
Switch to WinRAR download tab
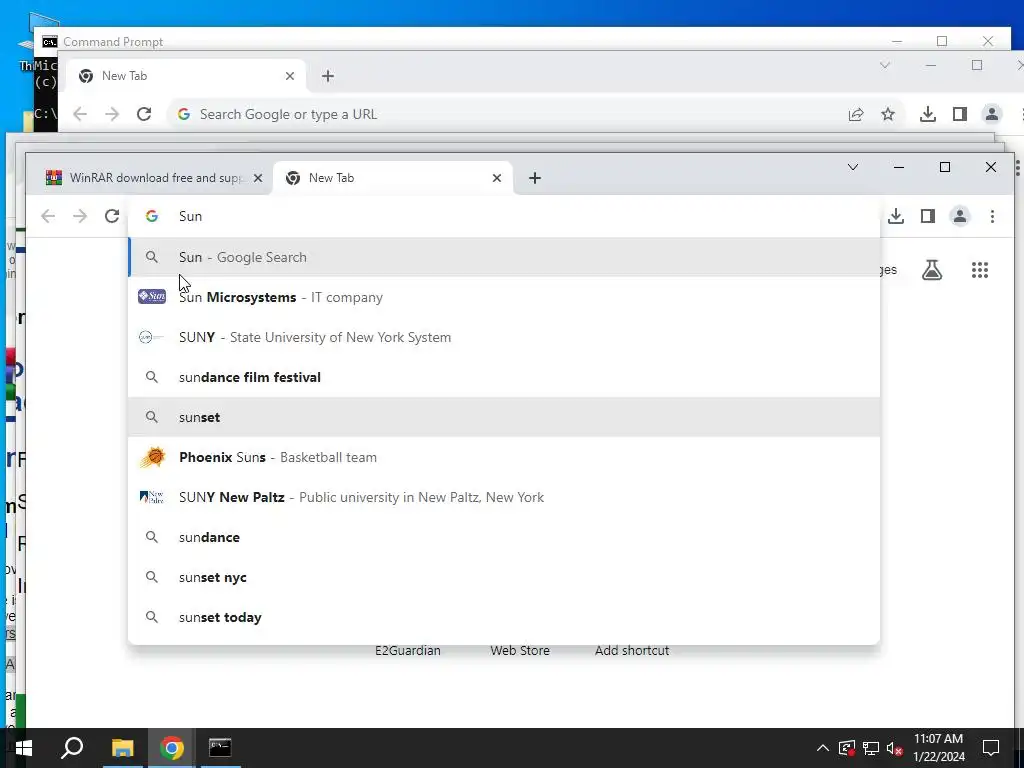coord(153,178)
